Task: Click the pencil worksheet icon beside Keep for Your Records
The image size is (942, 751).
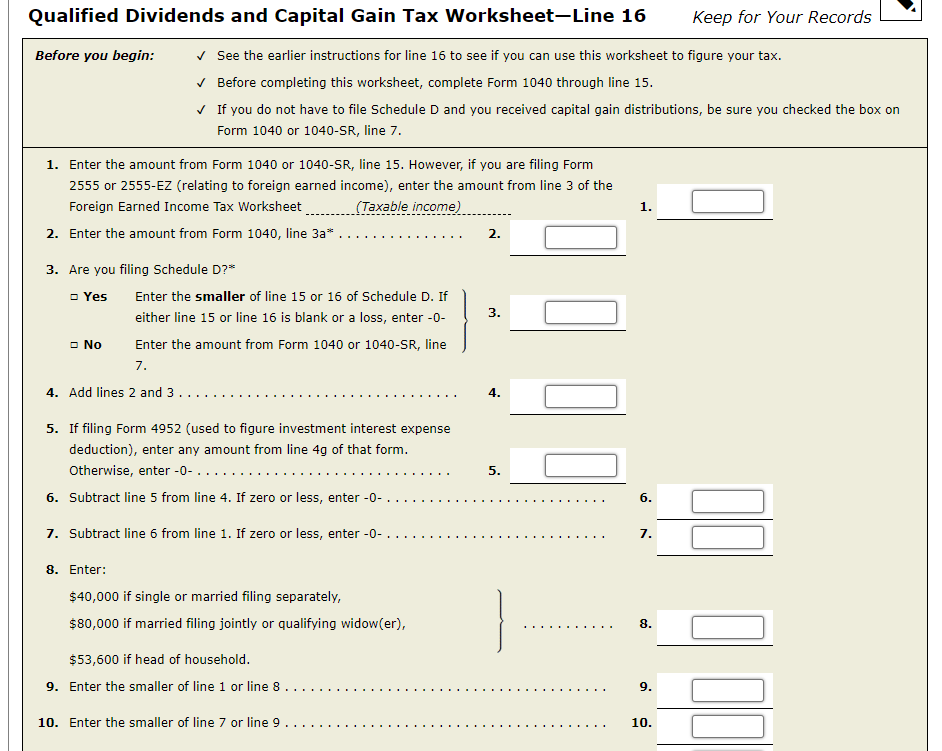Action: point(901,9)
